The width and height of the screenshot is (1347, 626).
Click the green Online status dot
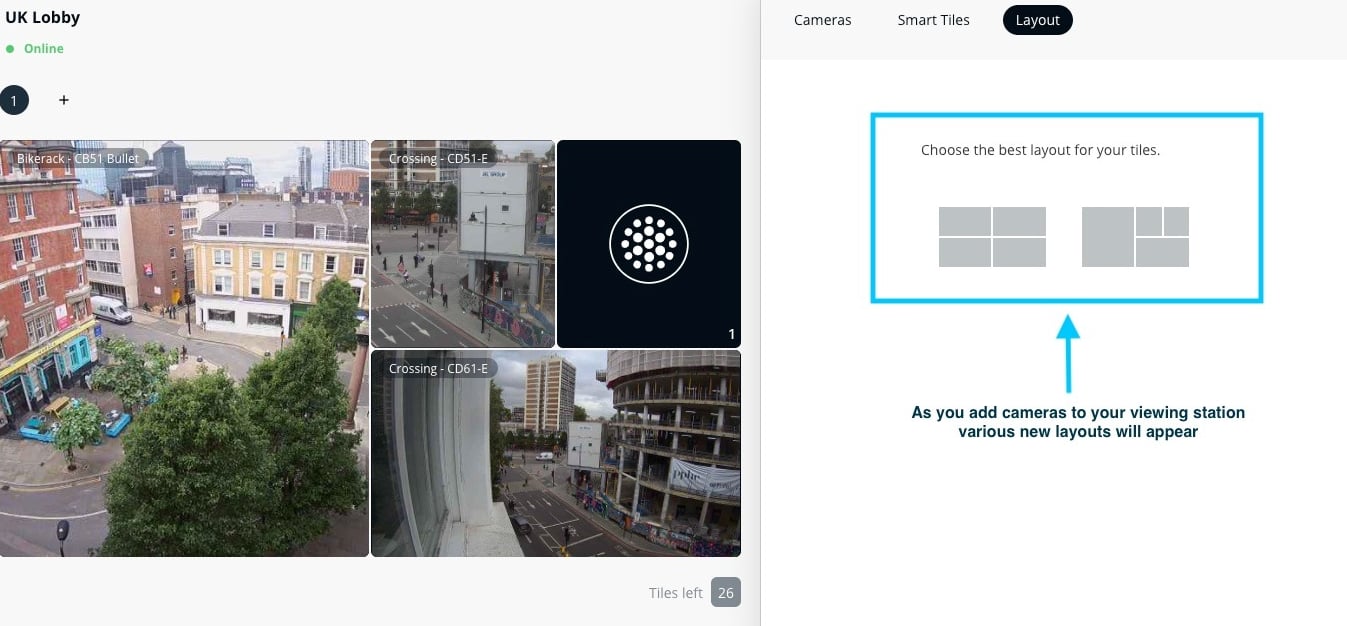[x=10, y=49]
